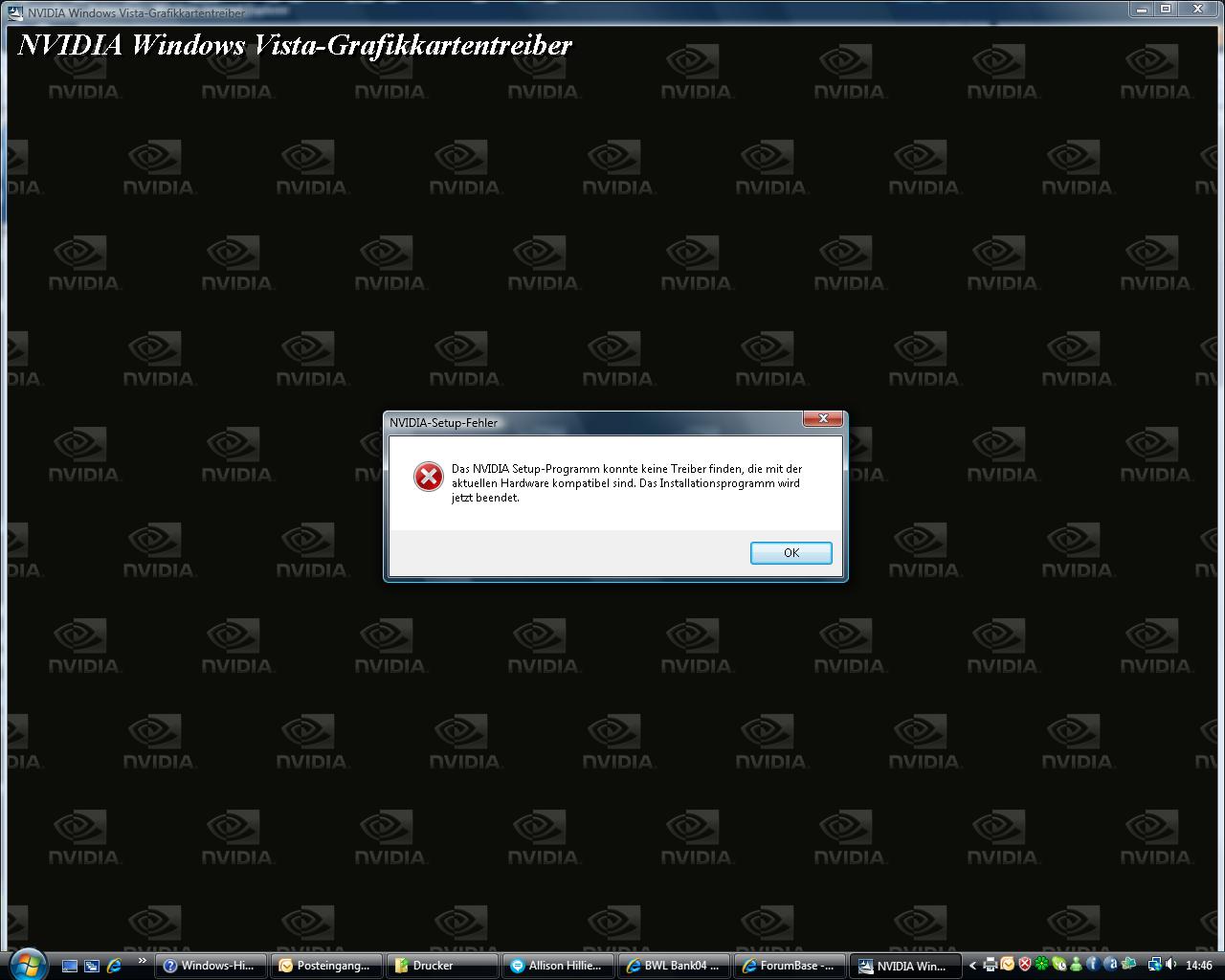
Task: Launch Internet Explorer from quick launch
Action: click(114, 966)
